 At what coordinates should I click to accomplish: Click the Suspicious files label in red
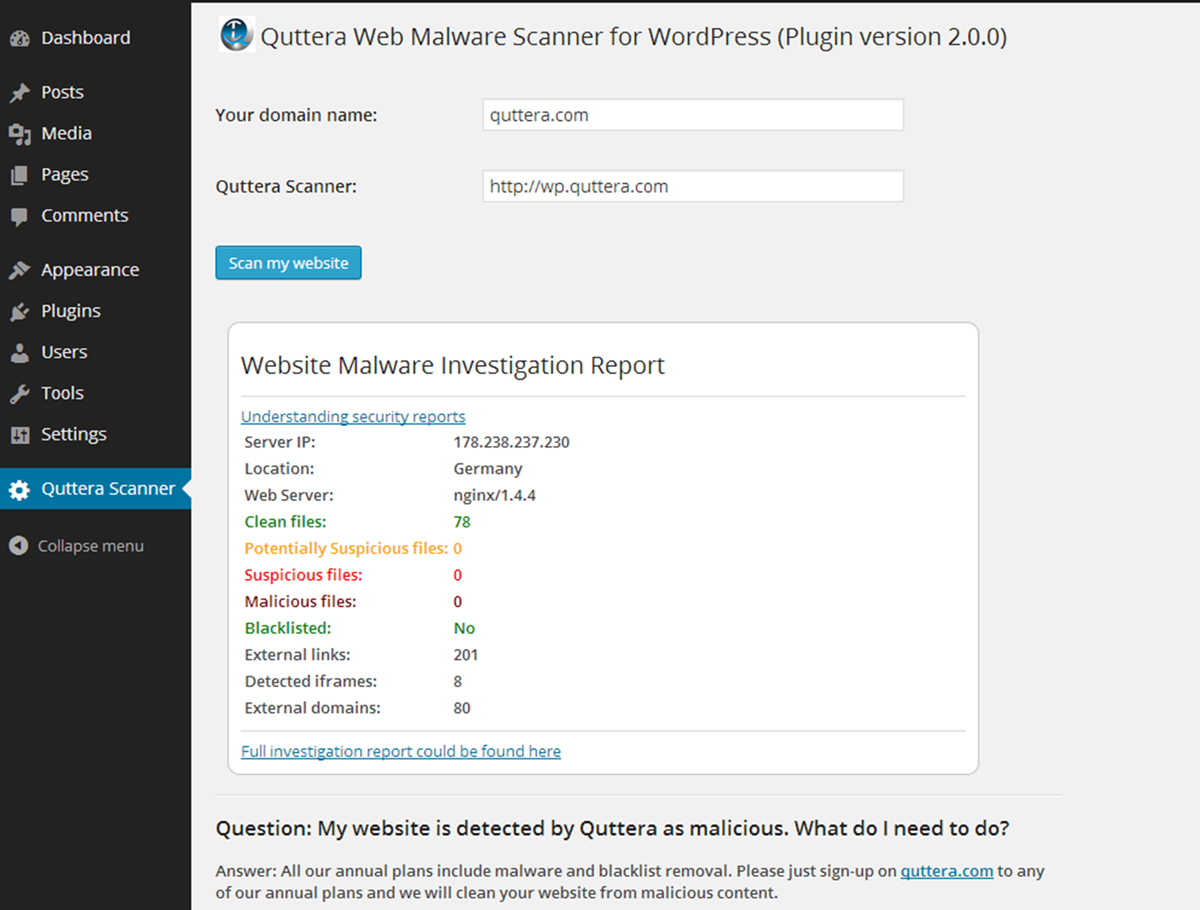(x=303, y=575)
